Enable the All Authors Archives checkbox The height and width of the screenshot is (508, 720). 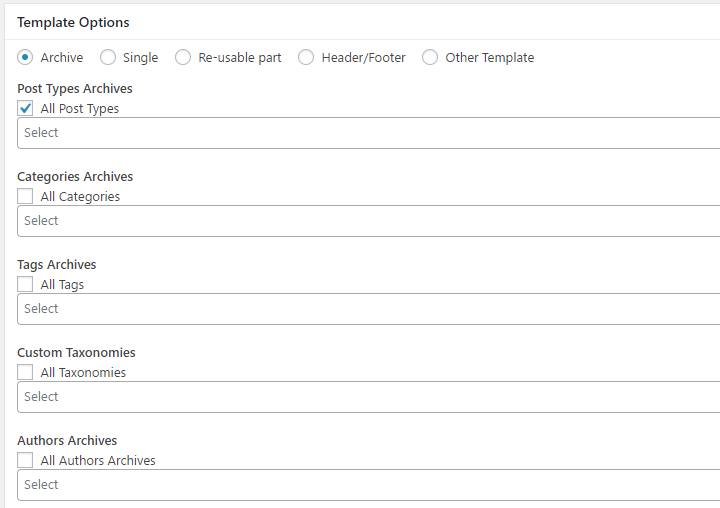pyautogui.click(x=25, y=460)
